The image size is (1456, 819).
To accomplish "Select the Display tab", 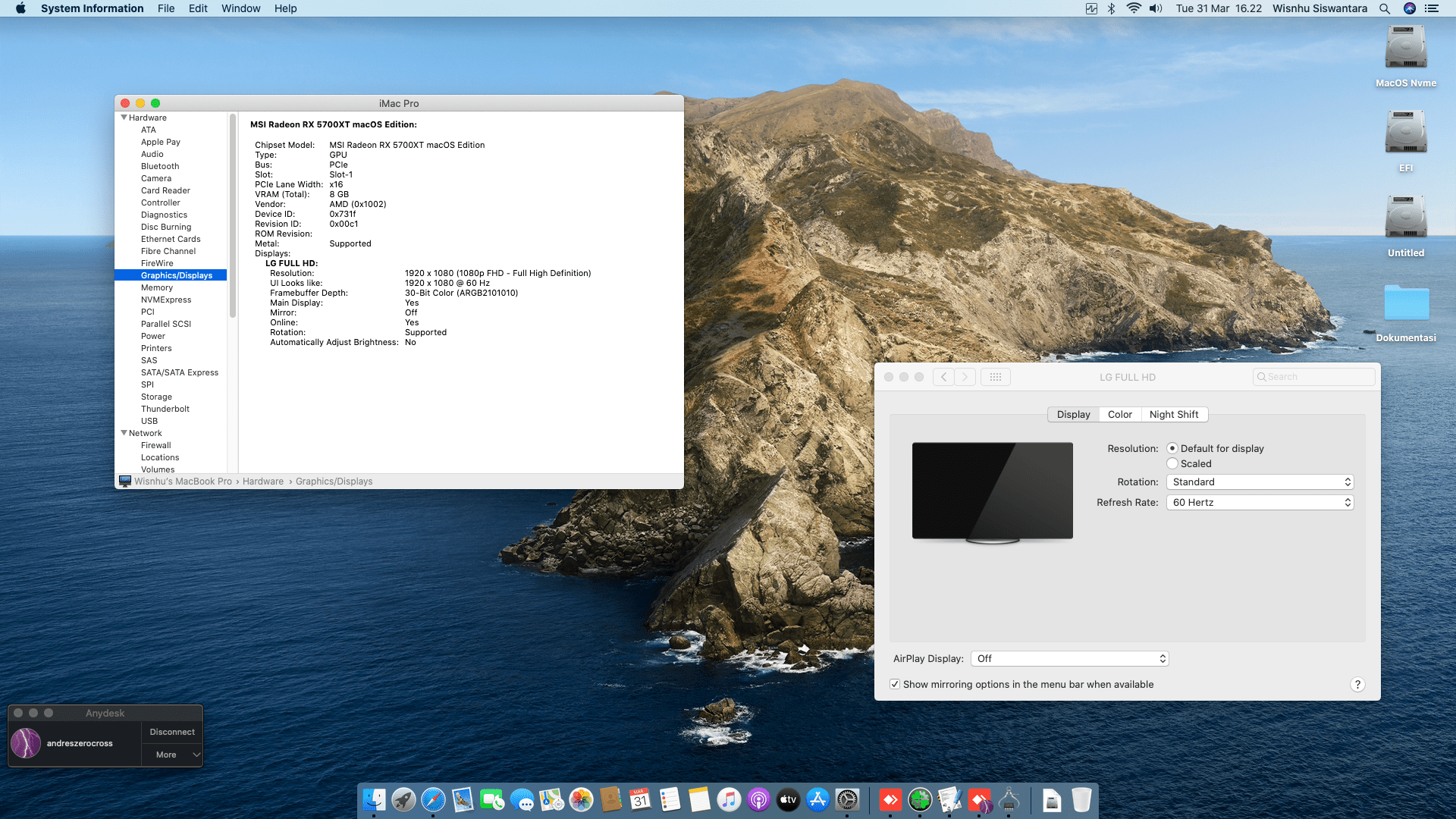I will click(x=1073, y=415).
